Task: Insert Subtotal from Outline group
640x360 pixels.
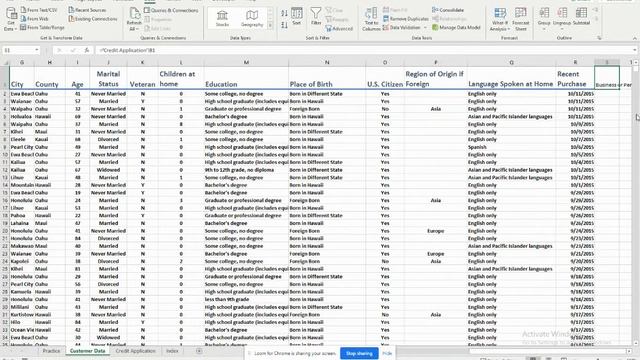Action: coord(581,17)
